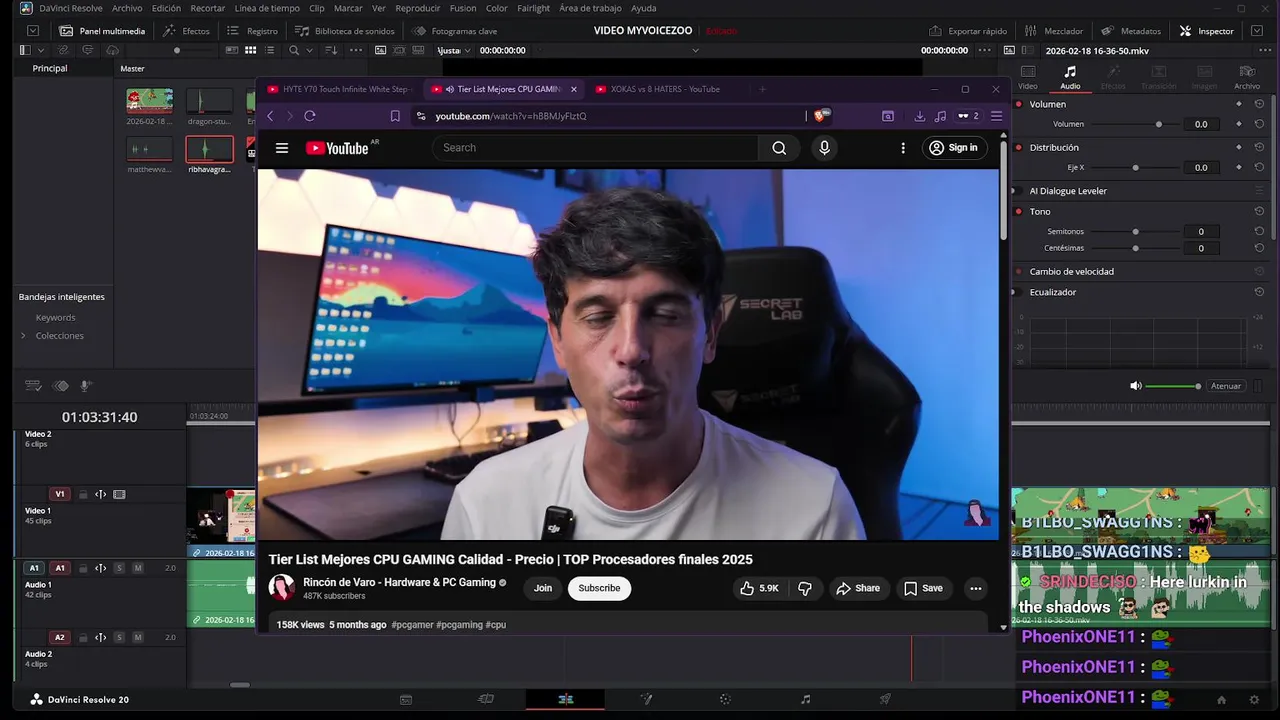Toggle the Tono section enable dot
The height and width of the screenshot is (720, 1280).
pyautogui.click(x=1019, y=211)
